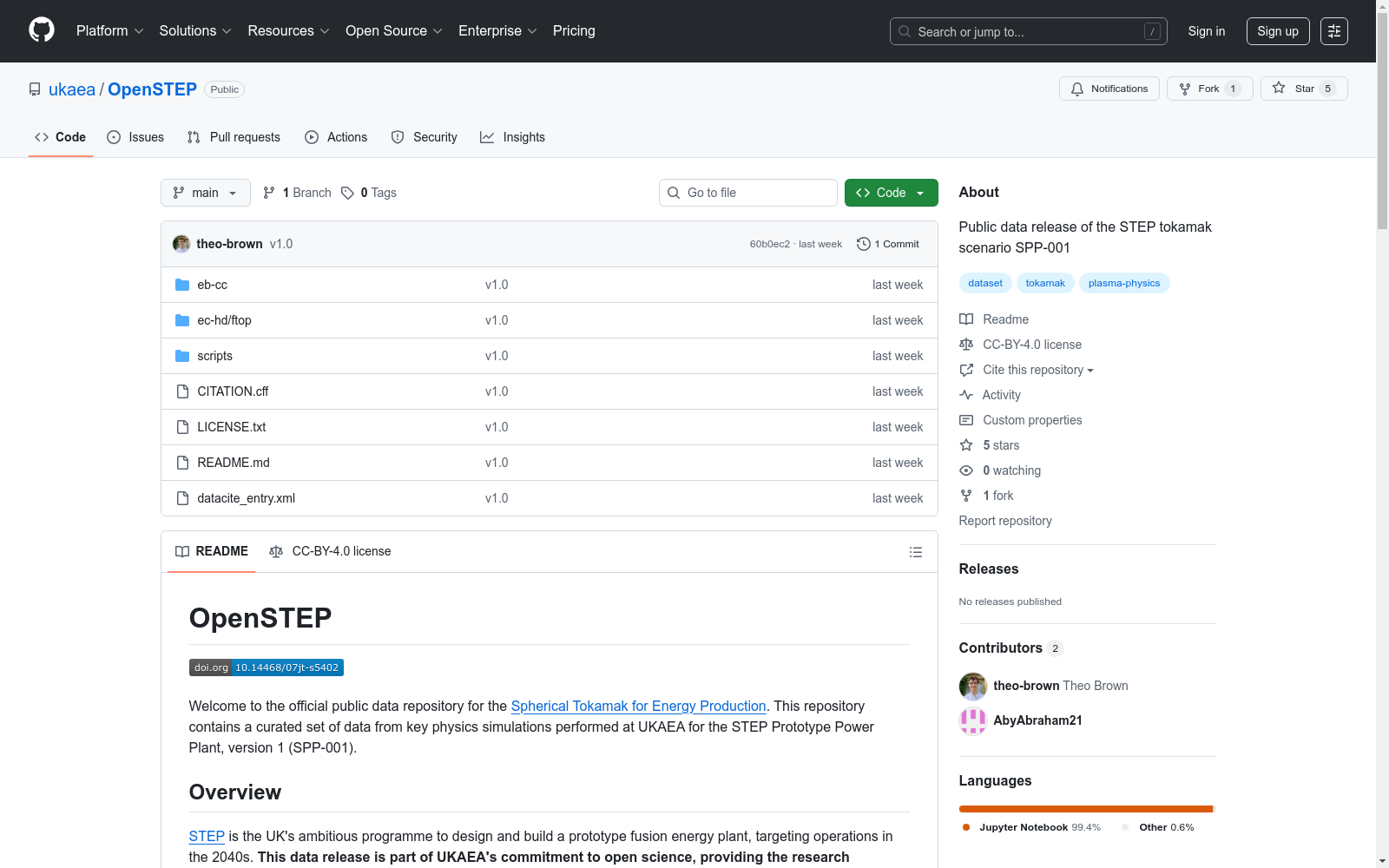Screen dimensions: 1389x868
Task: Click the Jupyter Notebook language bar
Action: tap(1085, 809)
